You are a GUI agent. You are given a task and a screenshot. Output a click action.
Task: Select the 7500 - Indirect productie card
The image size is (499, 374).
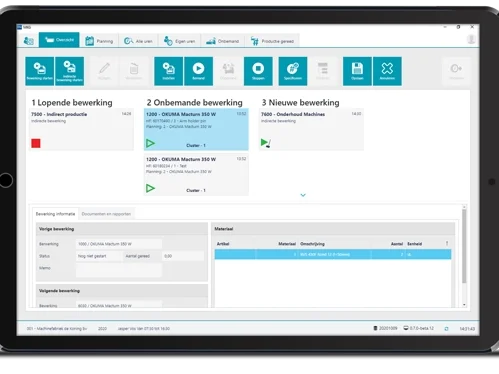(x=81, y=129)
